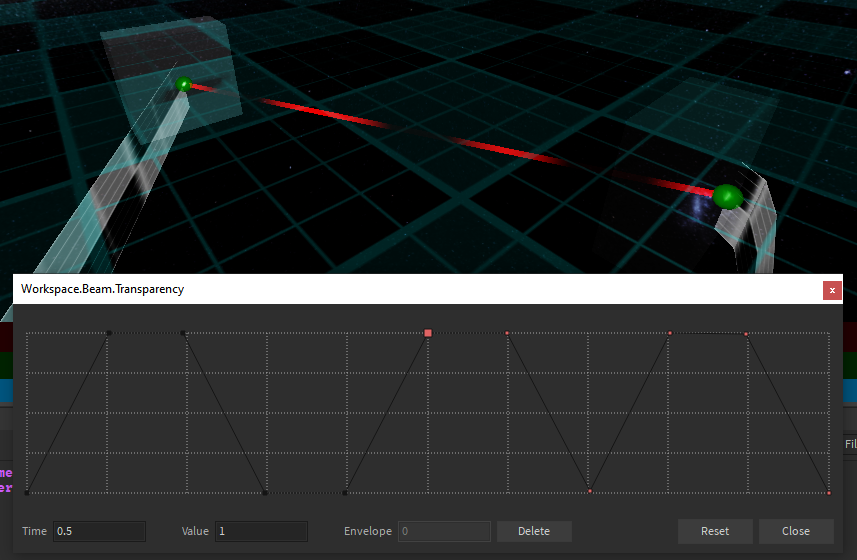Select the top keypoint at time 0.2
Screen dimensions: 857x560
183,333
